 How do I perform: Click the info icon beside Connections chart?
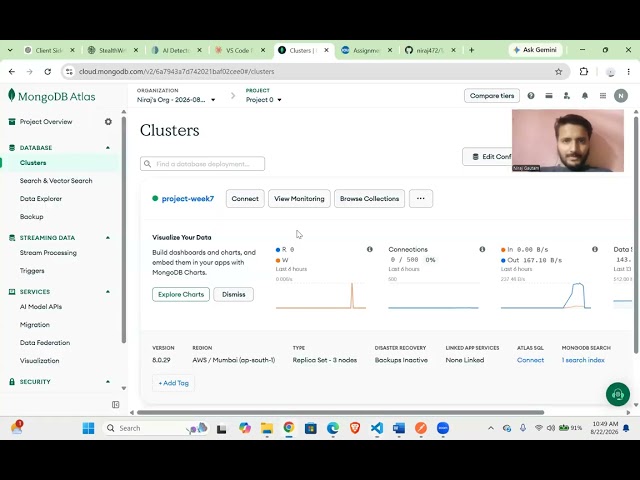click(482, 249)
